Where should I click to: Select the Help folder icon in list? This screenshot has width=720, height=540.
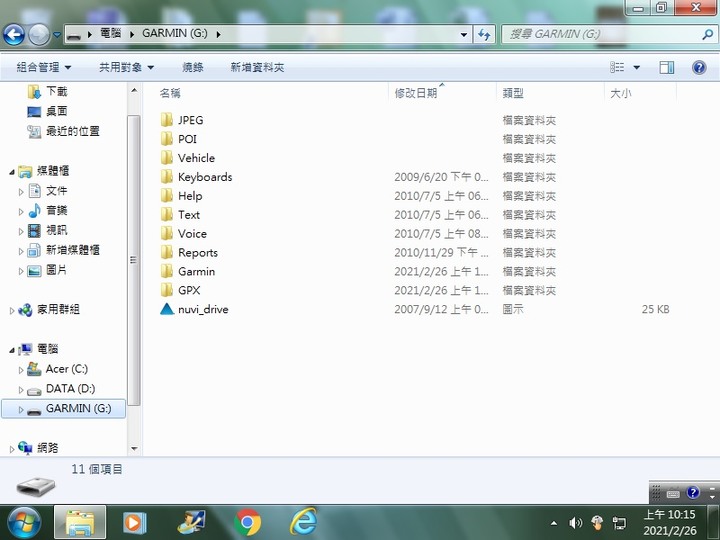167,196
